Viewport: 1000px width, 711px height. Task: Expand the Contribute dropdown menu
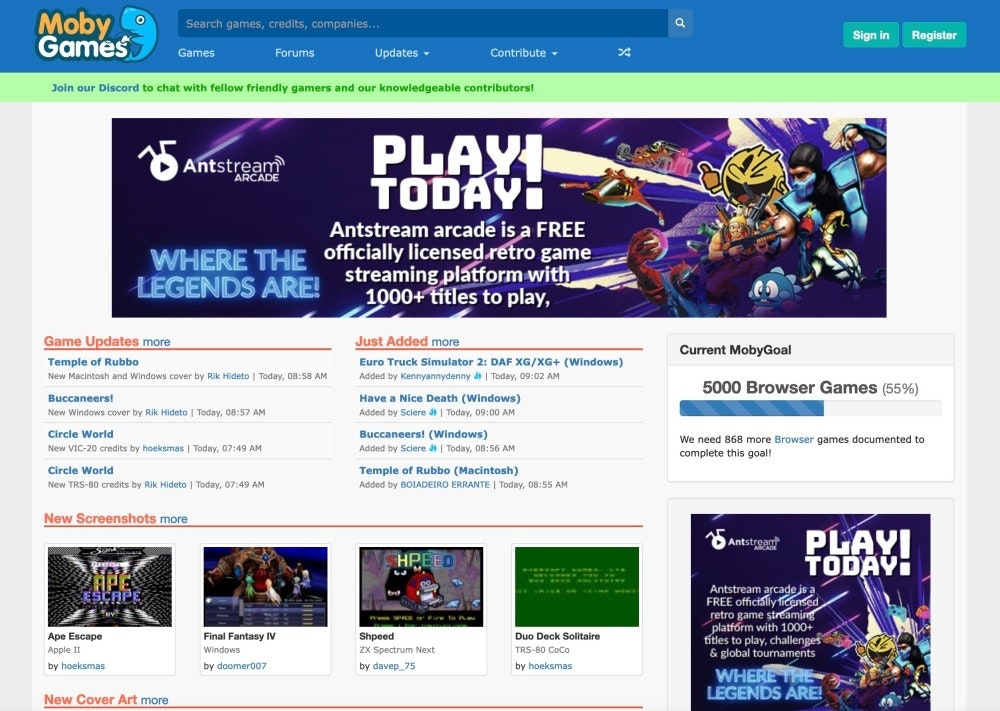[x=524, y=53]
